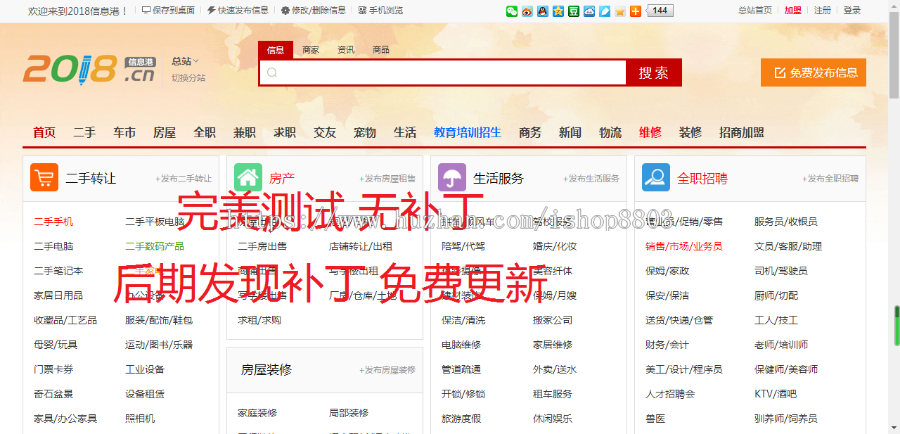
Task: Click the green house 房产 icon
Action: tap(248, 177)
